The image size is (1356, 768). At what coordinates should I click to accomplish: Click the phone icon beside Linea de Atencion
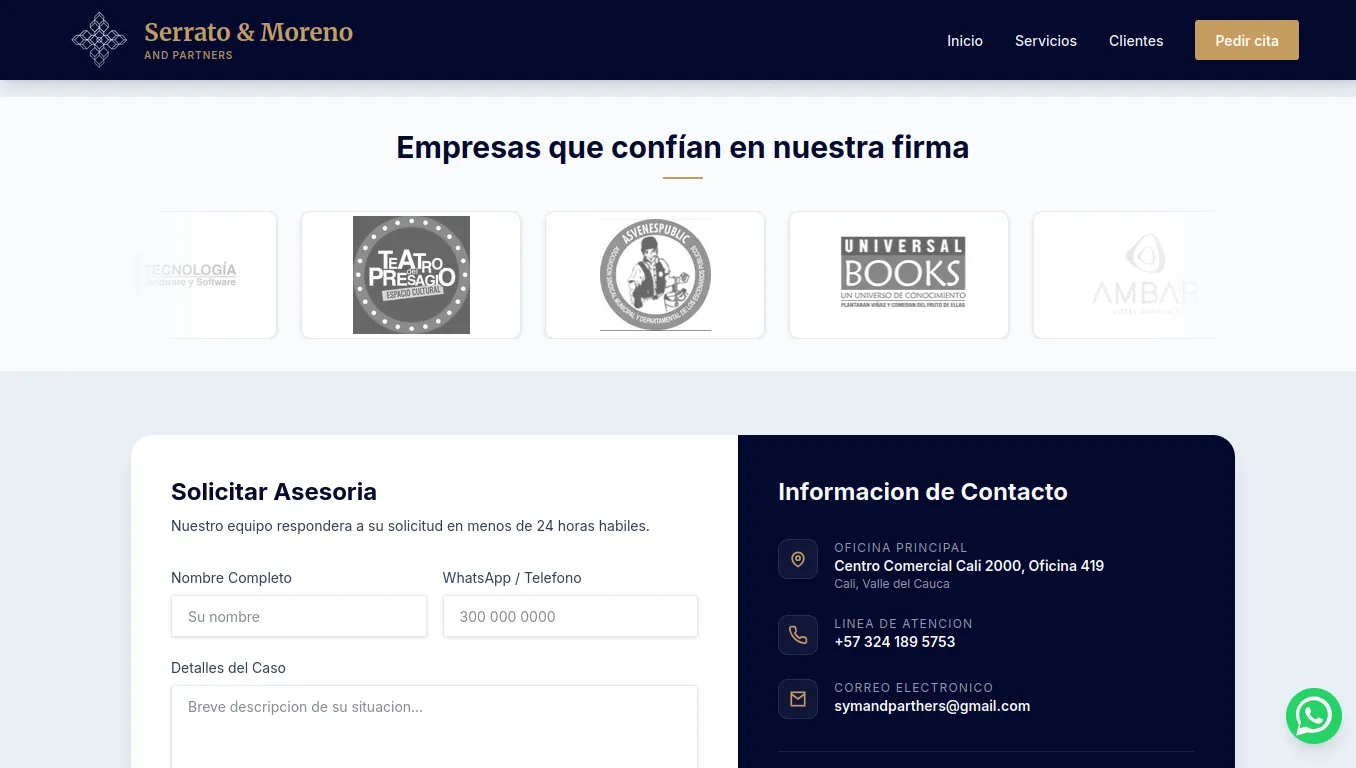pyautogui.click(x=798, y=635)
